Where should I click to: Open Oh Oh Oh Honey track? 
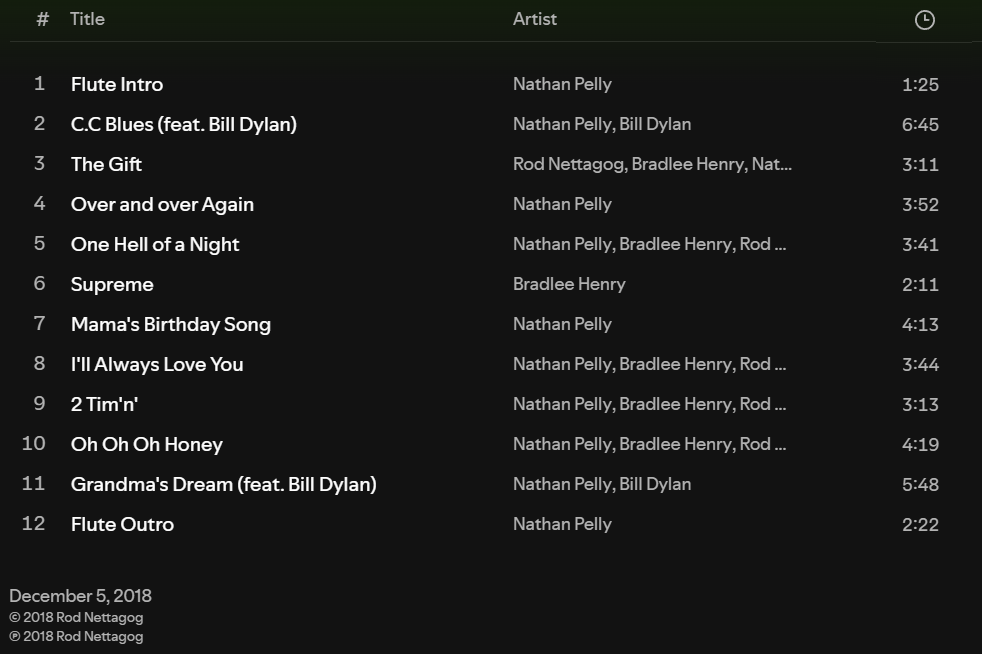tap(146, 445)
